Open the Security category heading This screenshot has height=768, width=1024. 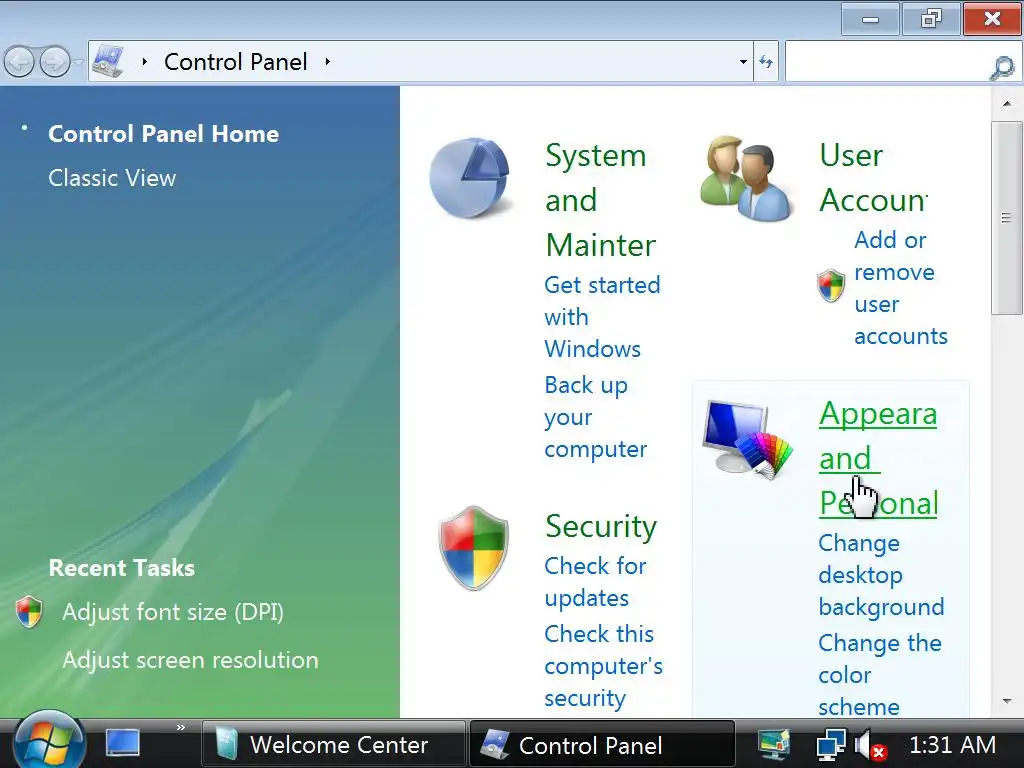[x=601, y=526]
